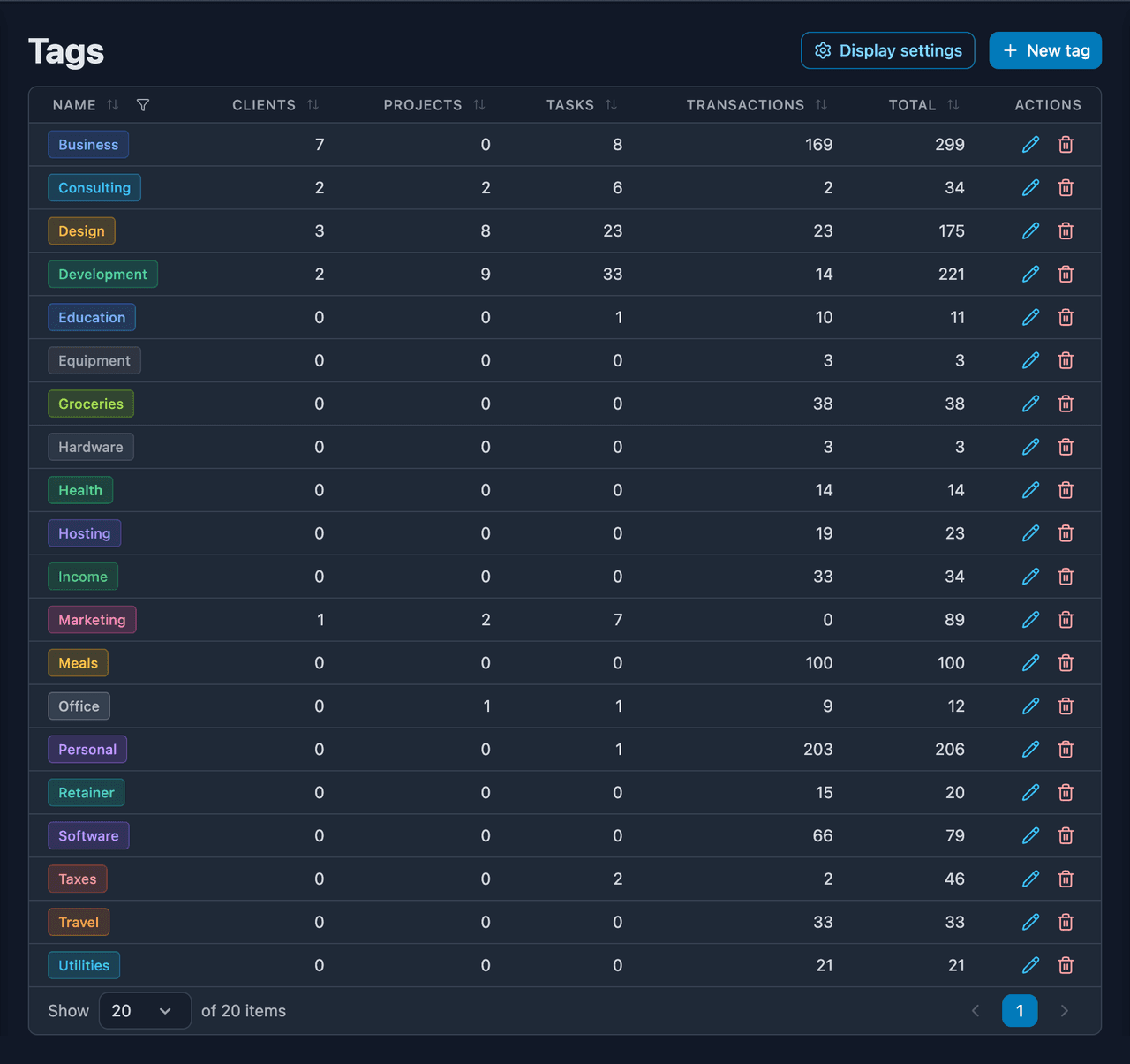The image size is (1130, 1064).
Task: Sort by Clients column arrows
Action: tap(313, 105)
